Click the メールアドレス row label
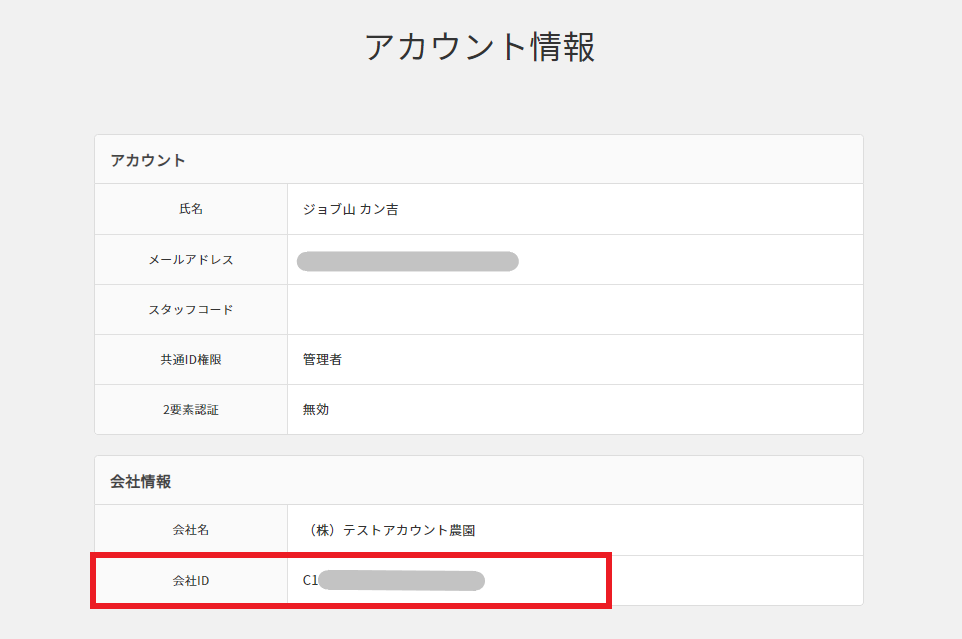 click(x=191, y=260)
